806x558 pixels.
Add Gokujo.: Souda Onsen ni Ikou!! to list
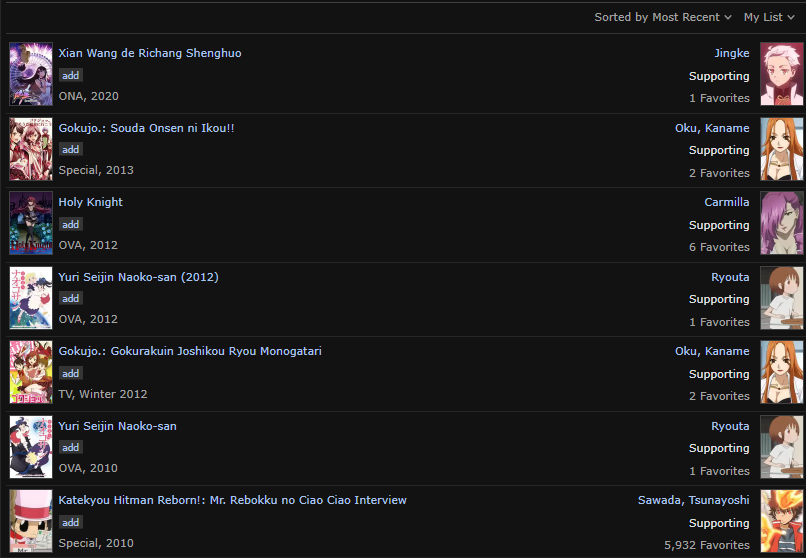pyautogui.click(x=70, y=150)
